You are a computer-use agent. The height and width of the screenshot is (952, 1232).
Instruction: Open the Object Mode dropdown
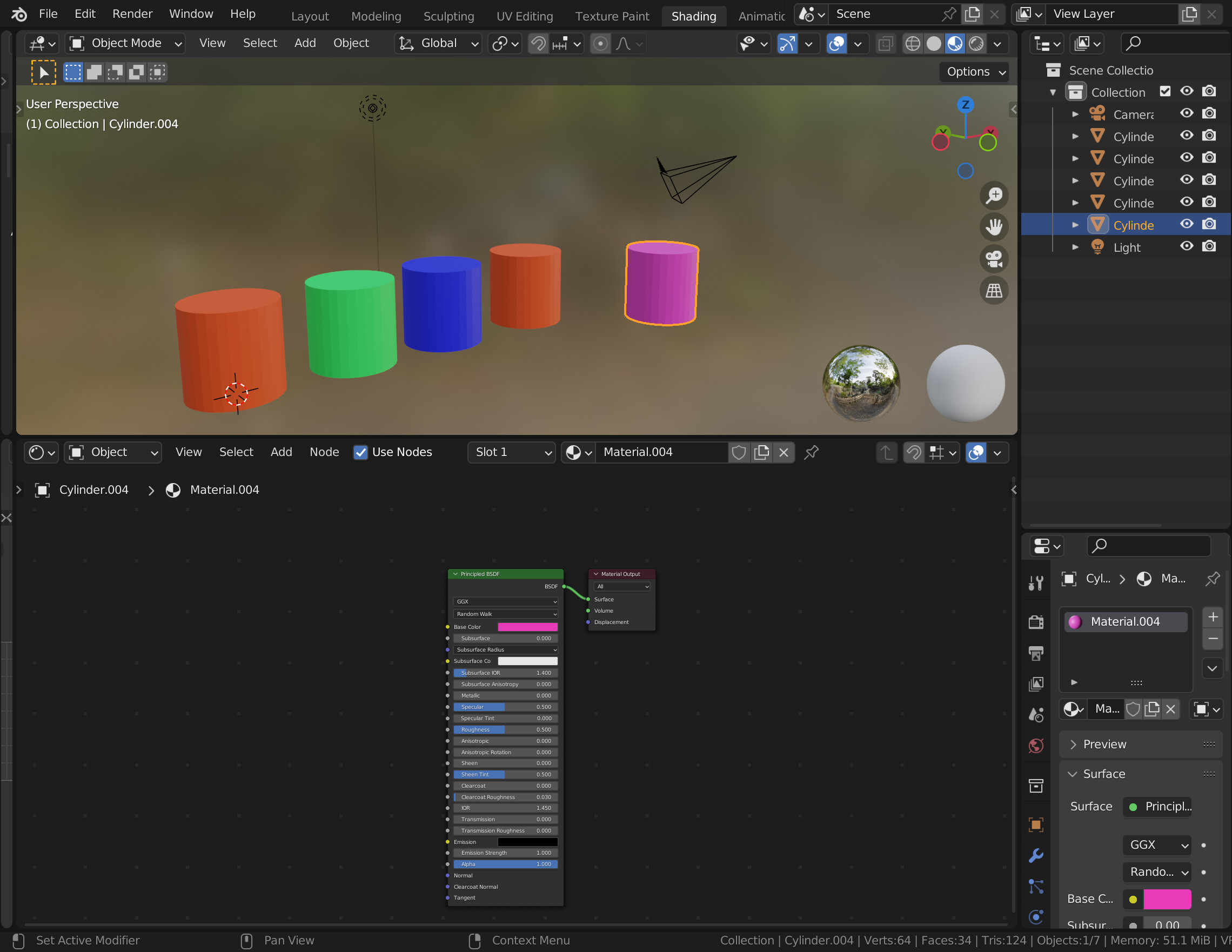tap(125, 43)
